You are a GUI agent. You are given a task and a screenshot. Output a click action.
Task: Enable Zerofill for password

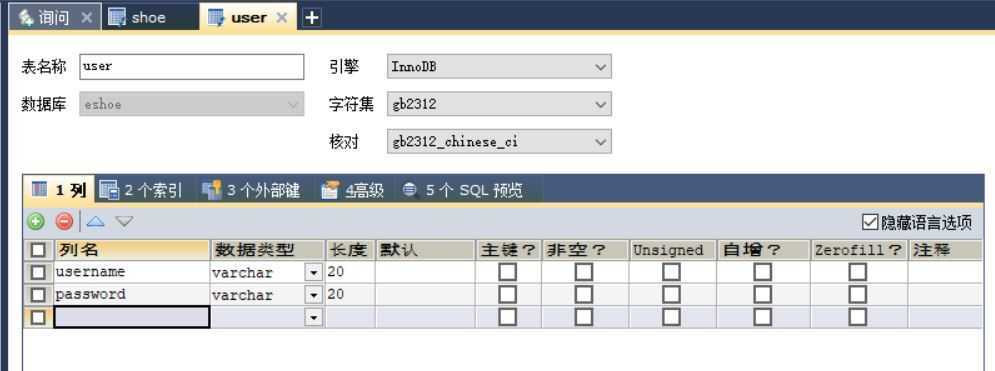(x=858, y=295)
